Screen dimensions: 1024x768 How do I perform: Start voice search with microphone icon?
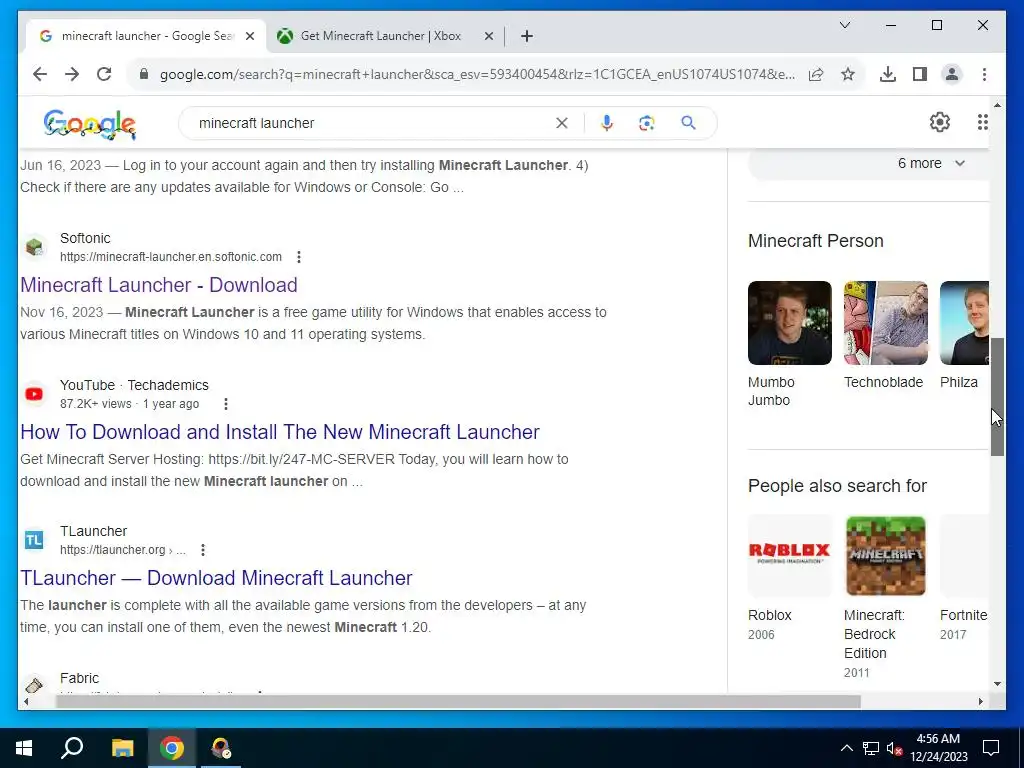coord(607,123)
